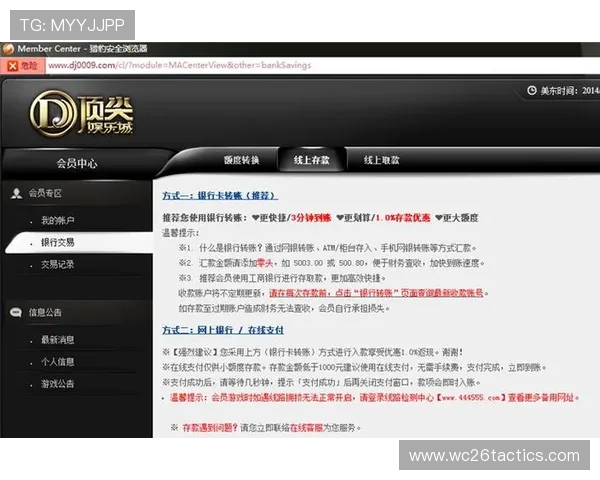The image size is (600, 480).
Task: Click the line starting 支付成功后
Action: tap(321, 382)
